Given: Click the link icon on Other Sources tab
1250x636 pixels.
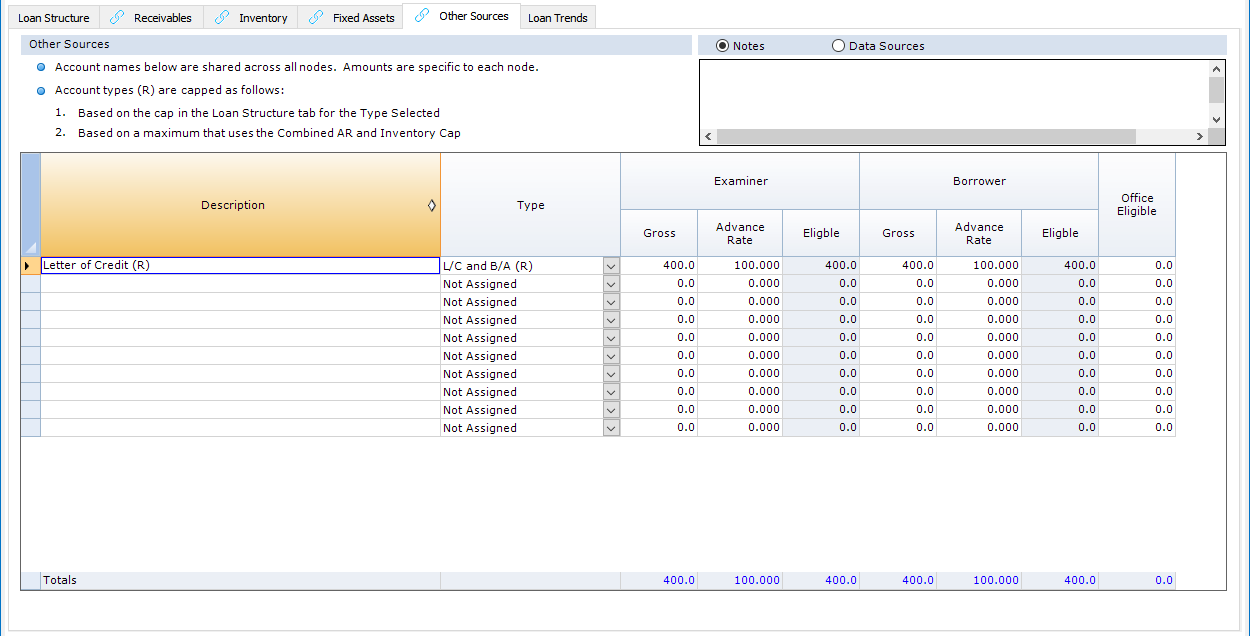Looking at the screenshot, I should (x=422, y=16).
